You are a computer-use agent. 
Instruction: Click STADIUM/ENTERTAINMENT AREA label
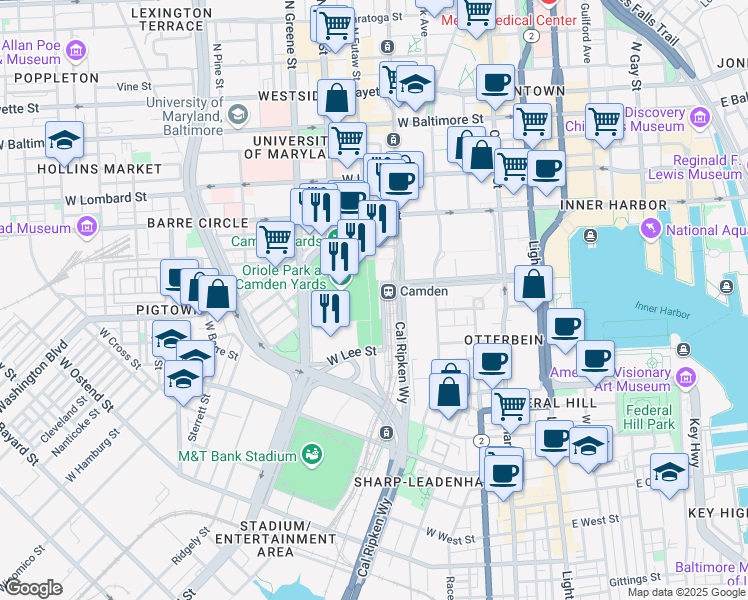click(276, 539)
